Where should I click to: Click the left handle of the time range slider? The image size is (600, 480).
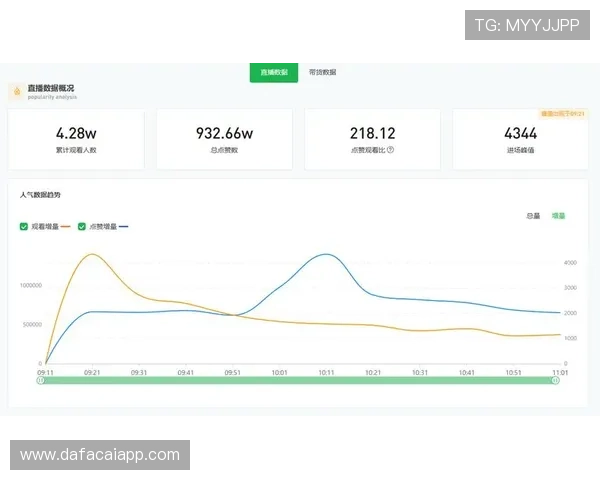[41, 380]
